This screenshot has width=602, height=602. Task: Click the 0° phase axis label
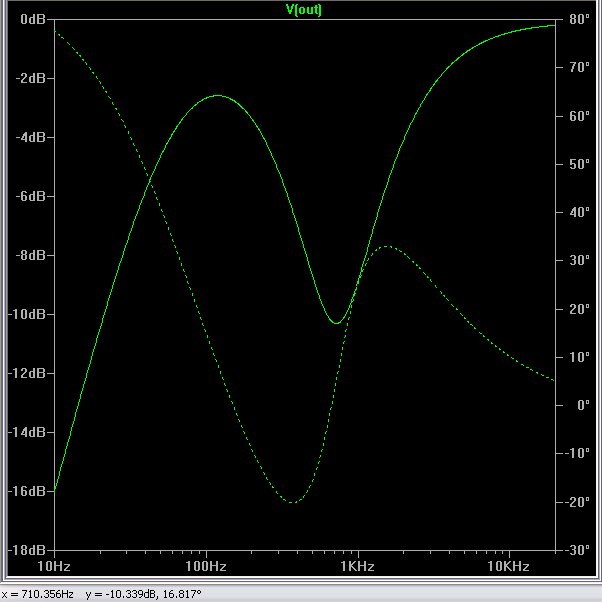(x=578, y=405)
